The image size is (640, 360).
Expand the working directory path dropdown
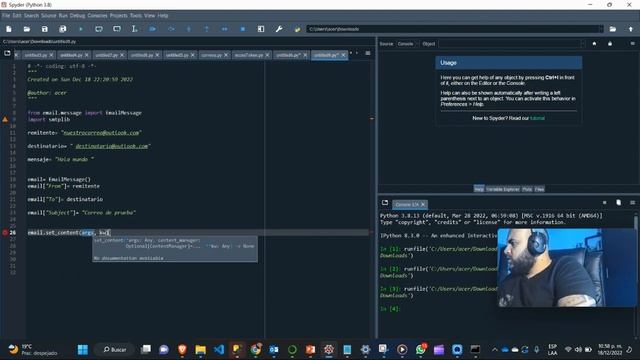(600, 29)
